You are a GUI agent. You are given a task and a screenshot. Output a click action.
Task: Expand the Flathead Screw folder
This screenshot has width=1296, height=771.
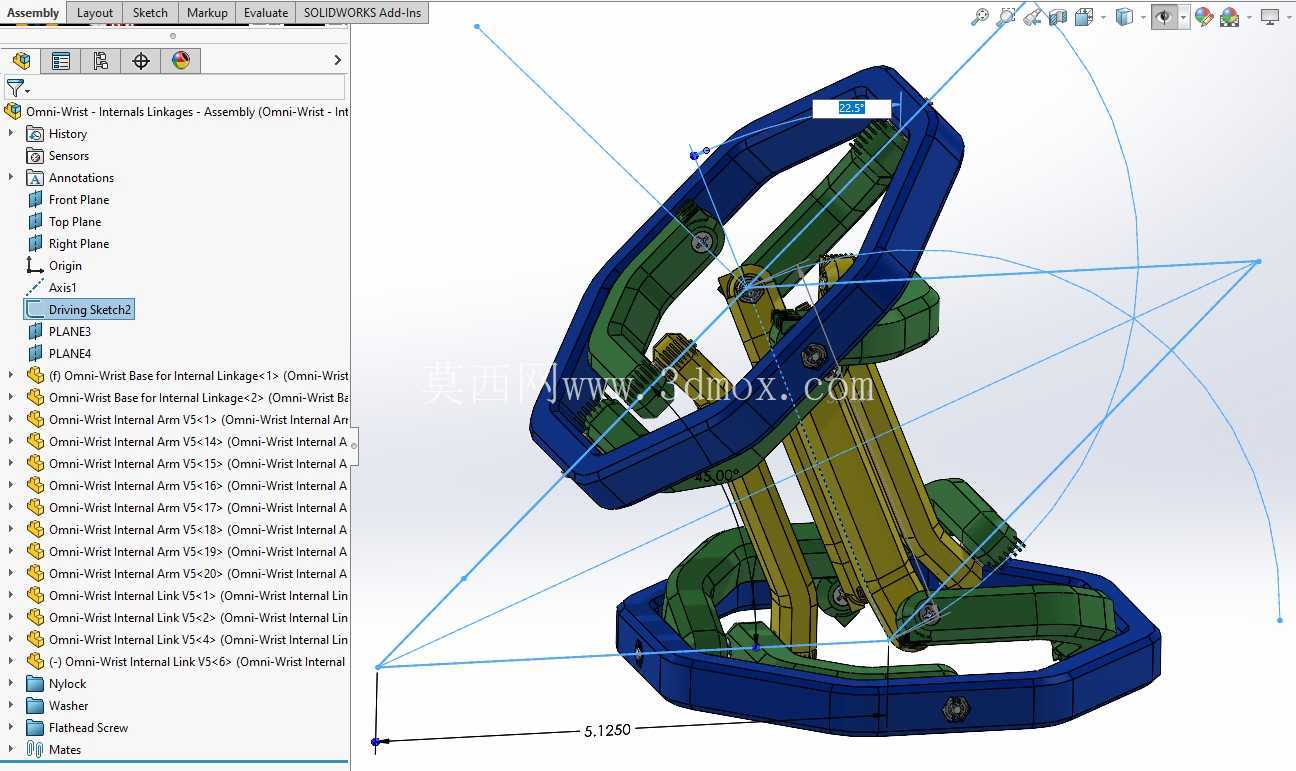[11, 728]
